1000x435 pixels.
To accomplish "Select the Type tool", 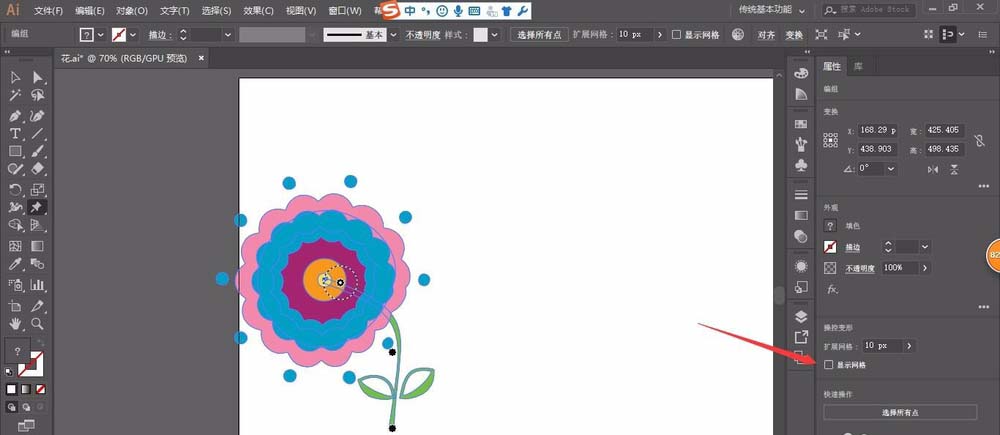I will (x=15, y=134).
